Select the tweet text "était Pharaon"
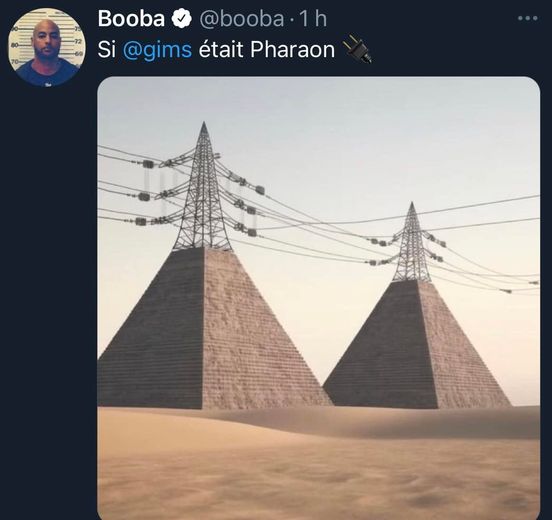The image size is (552, 520). click(x=266, y=50)
